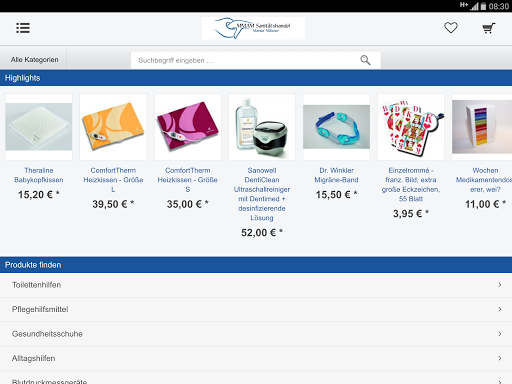Click the Suchbegriff eingeben search field
Screen dimensions: 512x384
click(255, 60)
